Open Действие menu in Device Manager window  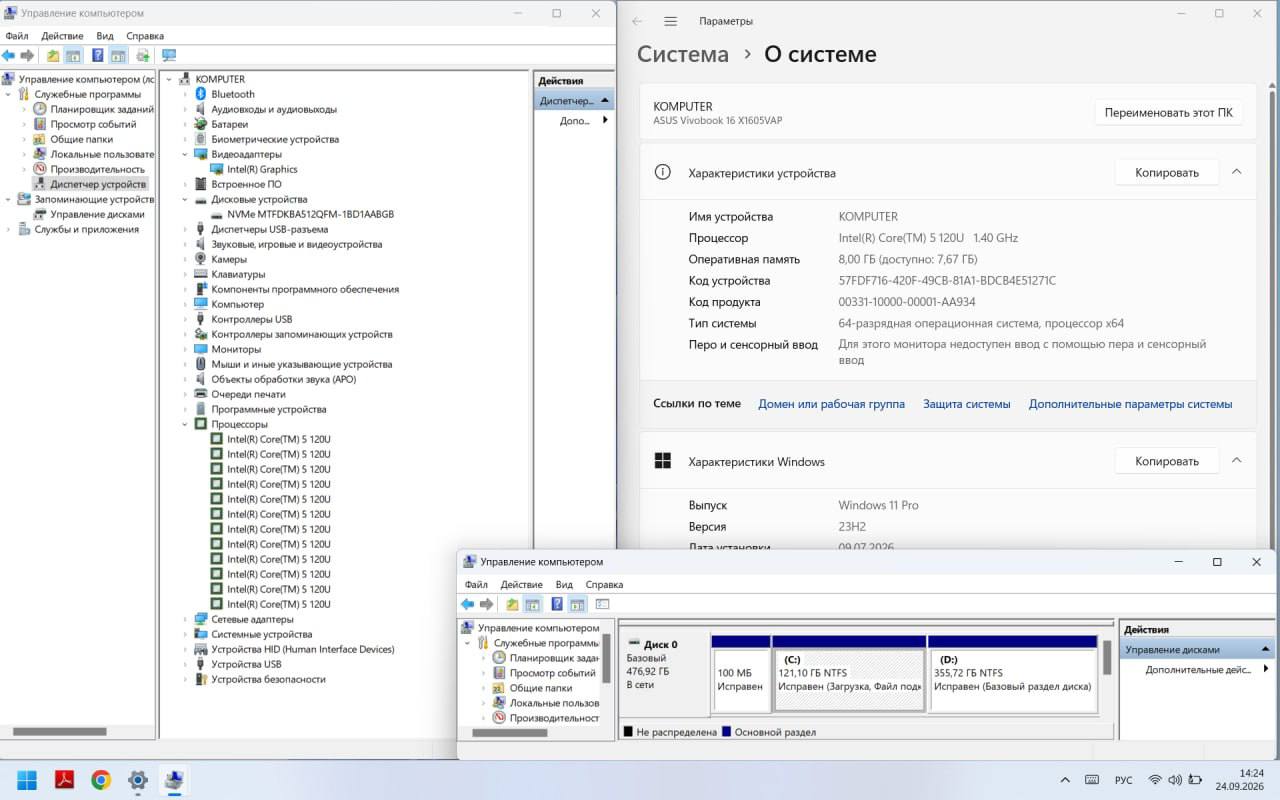click(x=62, y=36)
